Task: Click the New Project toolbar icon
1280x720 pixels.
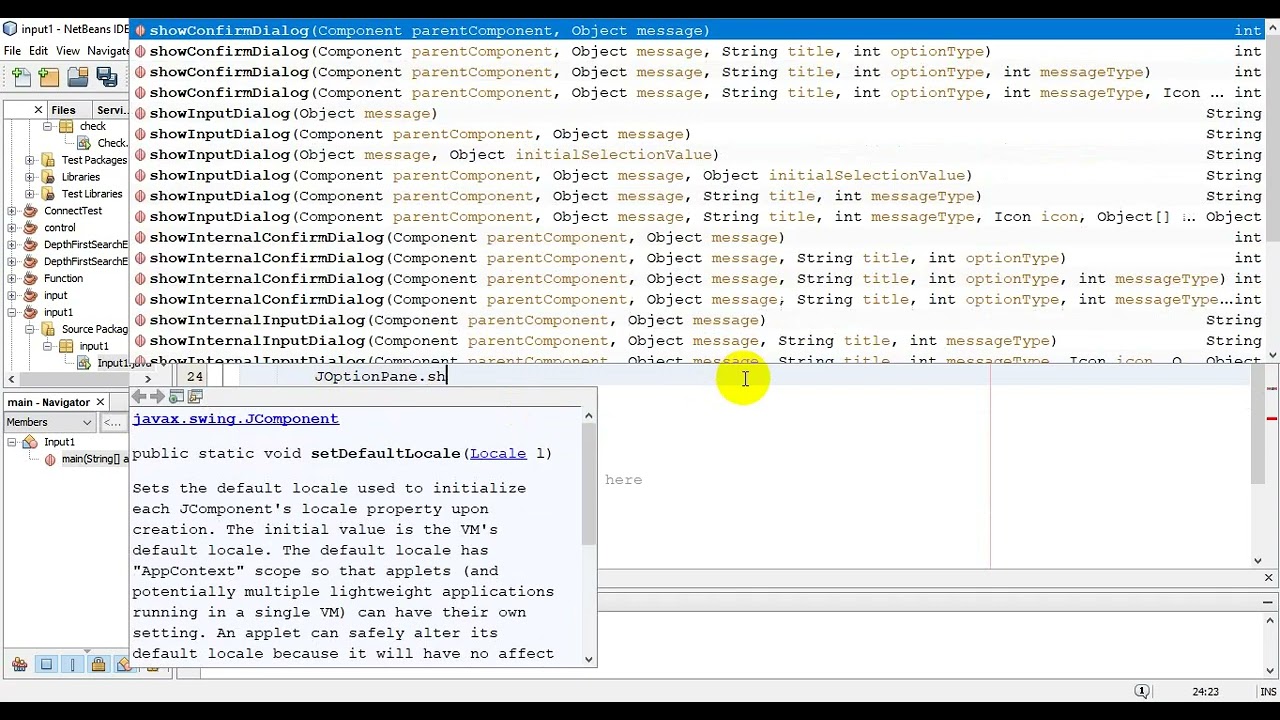Action: tap(49, 76)
